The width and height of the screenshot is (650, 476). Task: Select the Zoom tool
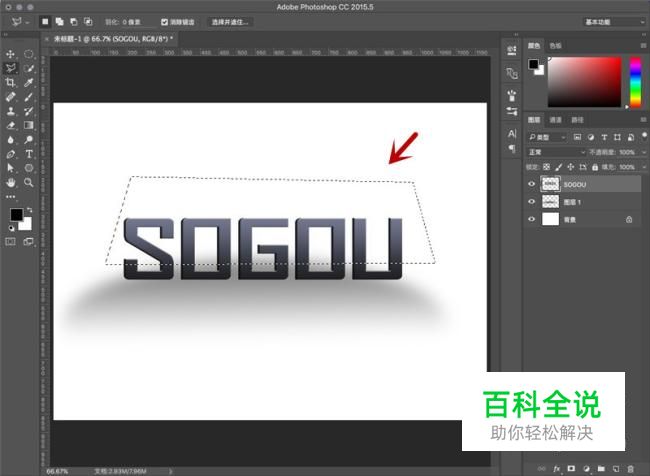pos(29,182)
